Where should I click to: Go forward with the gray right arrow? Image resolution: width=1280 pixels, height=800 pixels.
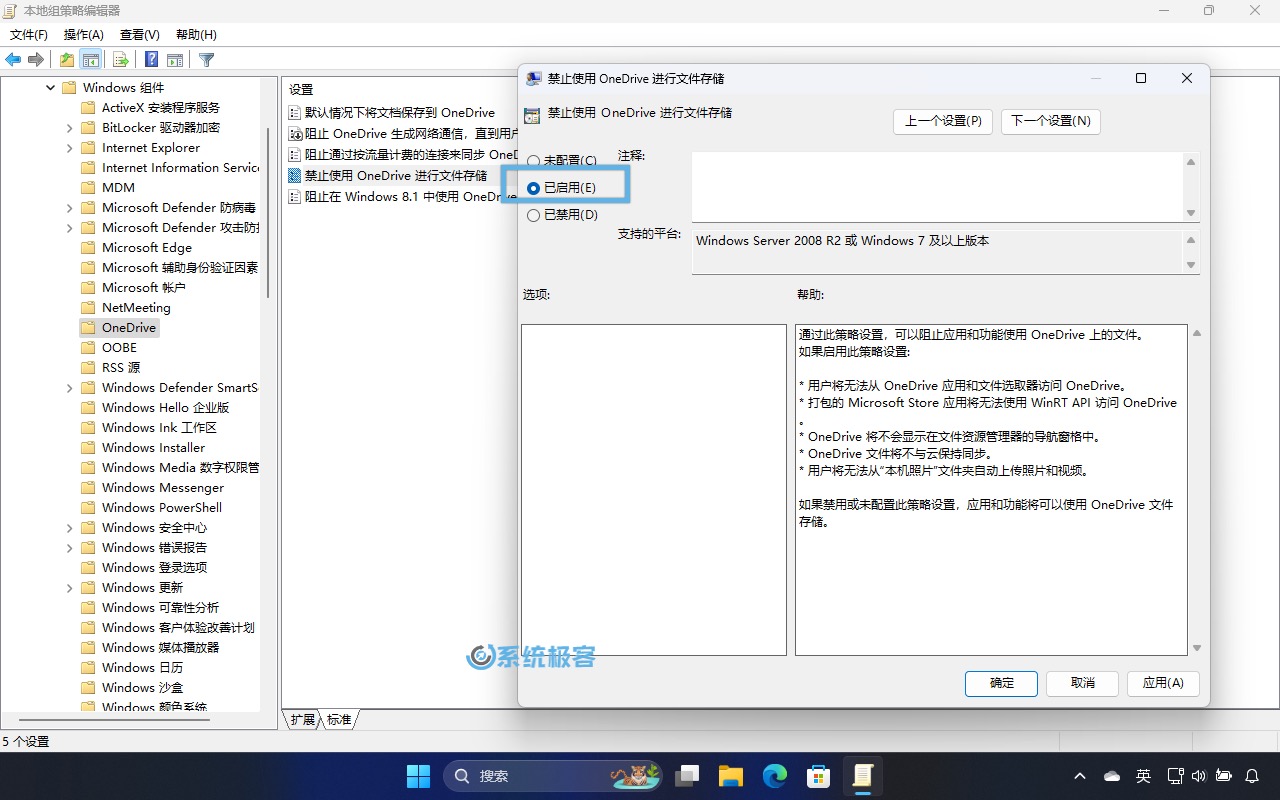[36, 60]
